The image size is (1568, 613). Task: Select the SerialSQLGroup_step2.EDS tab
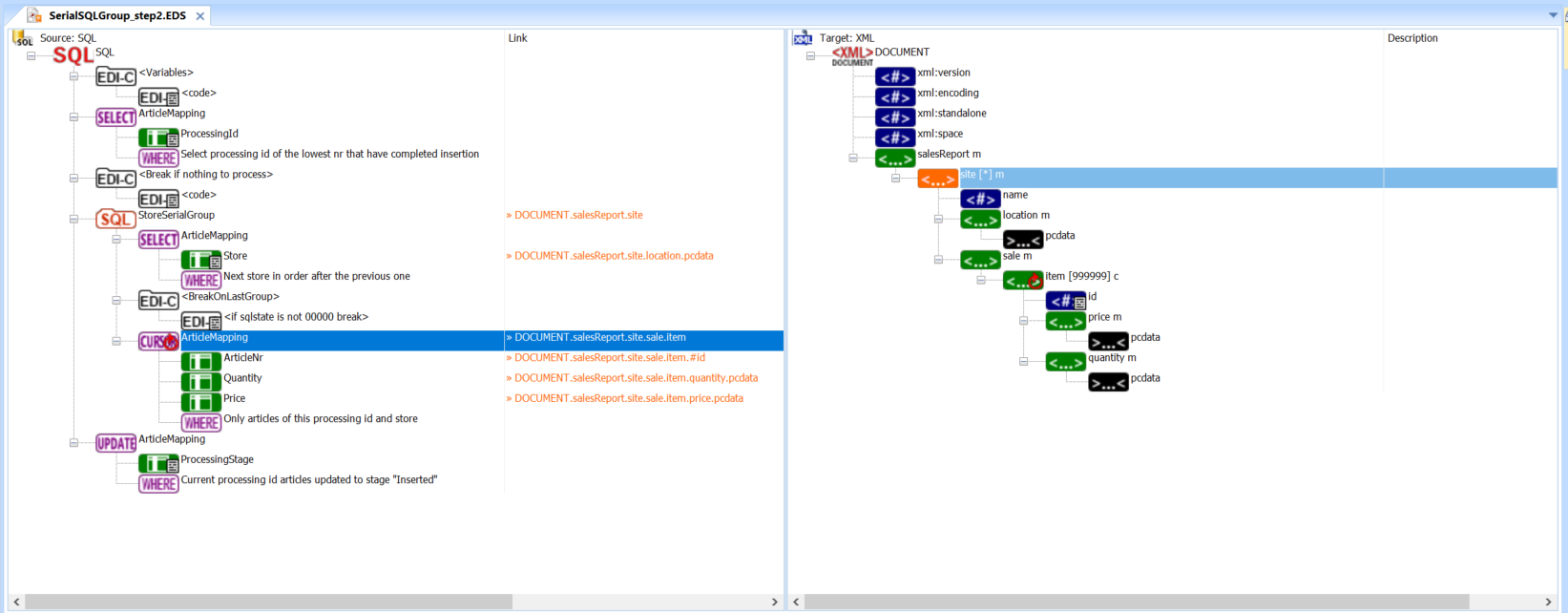point(116,16)
